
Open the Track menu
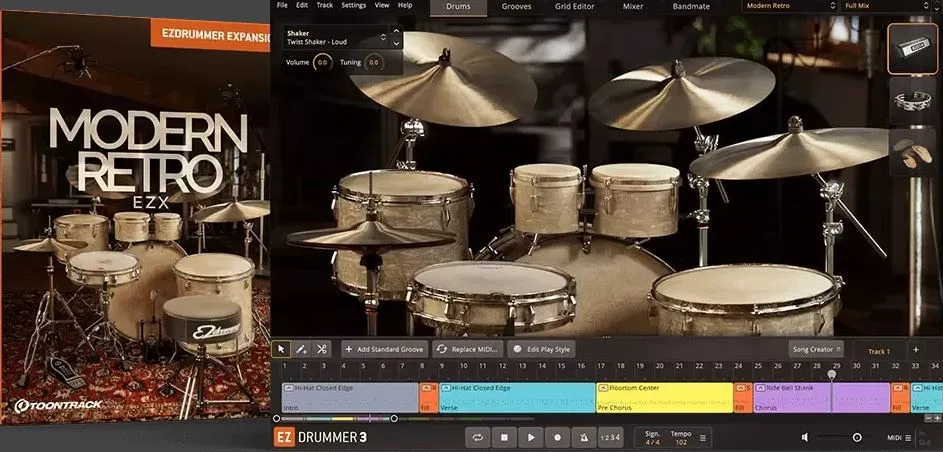[325, 5]
